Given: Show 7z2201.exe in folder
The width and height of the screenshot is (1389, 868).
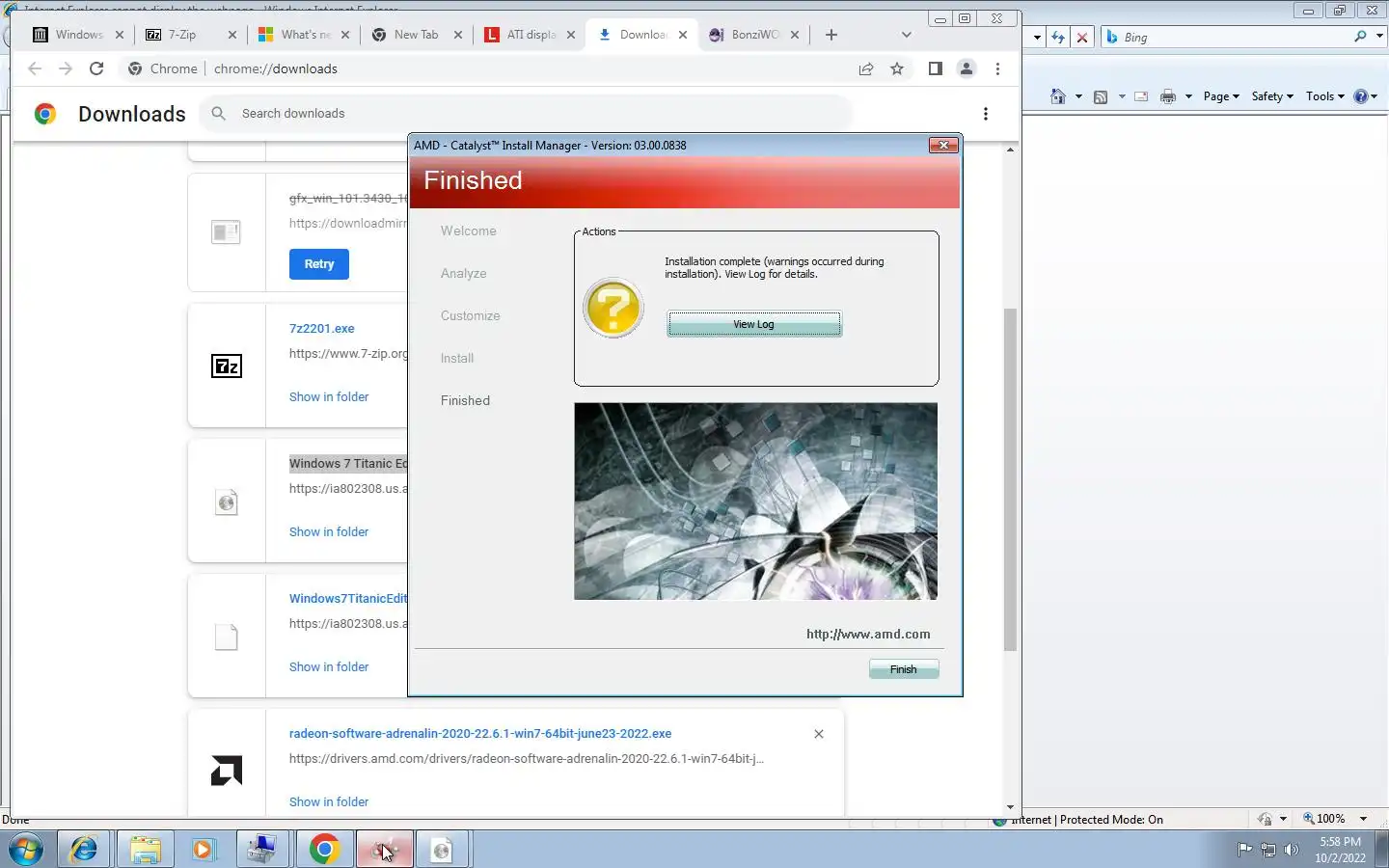Looking at the screenshot, I should coord(328,396).
